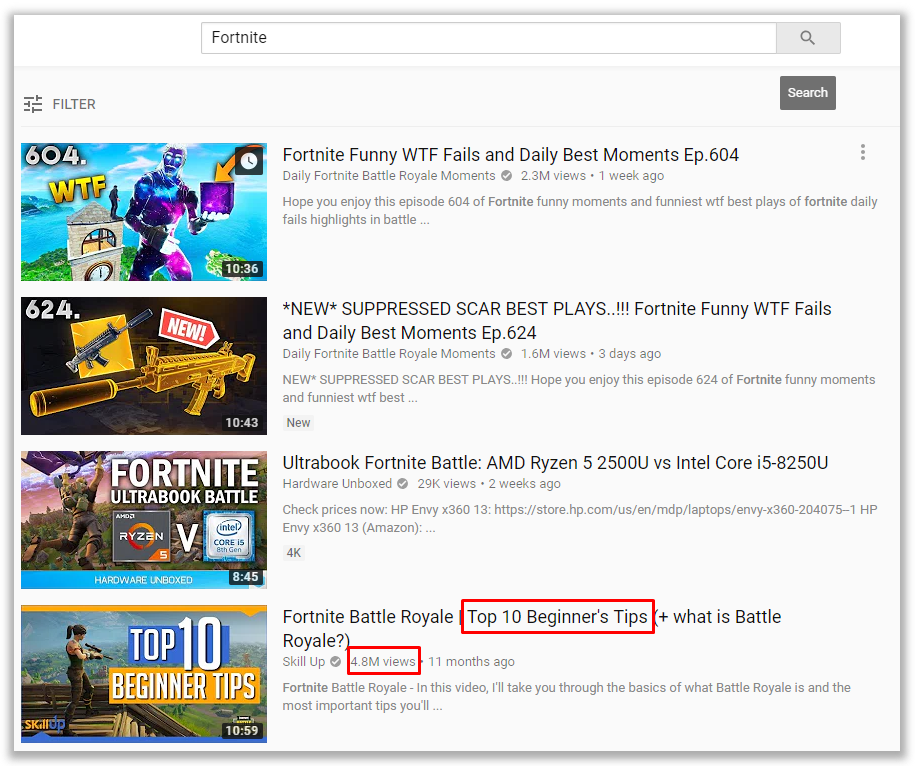This screenshot has height=766, width=915.
Task: Click the magnifying glass search icon
Action: coord(808,38)
